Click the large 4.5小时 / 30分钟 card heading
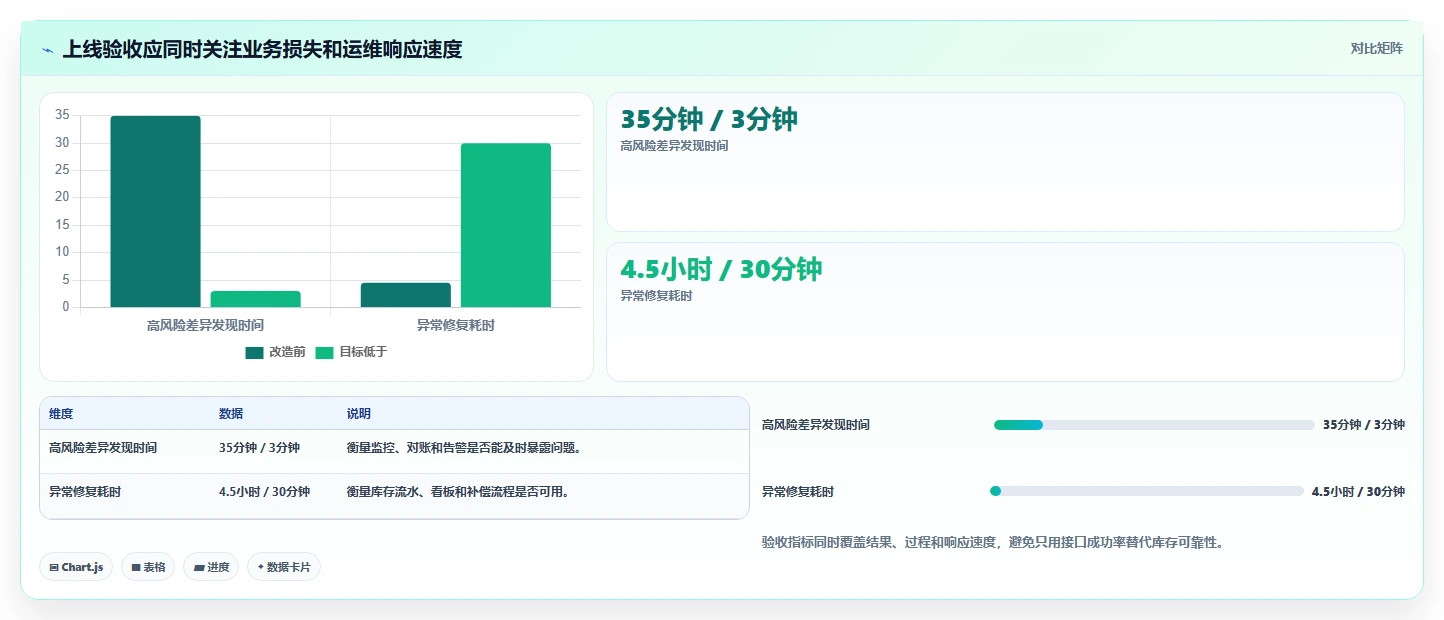Image resolution: width=1444 pixels, height=620 pixels. click(721, 269)
